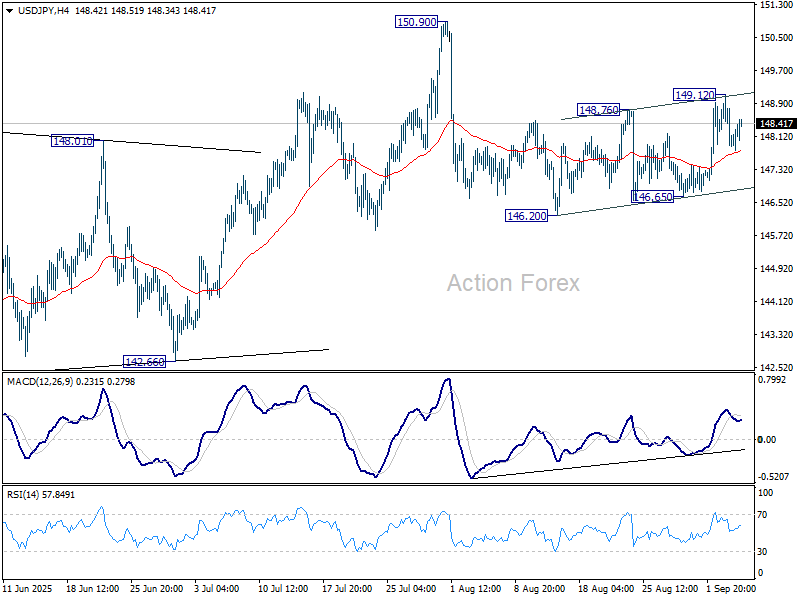
Task: Select the 18 Aug 04:00 time label
Action: [606, 589]
